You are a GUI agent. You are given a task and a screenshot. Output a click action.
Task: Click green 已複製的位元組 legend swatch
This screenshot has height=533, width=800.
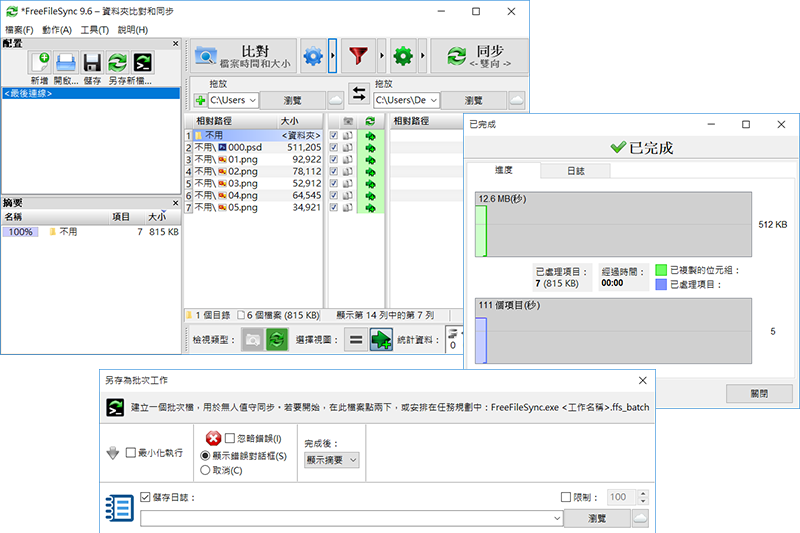click(x=661, y=270)
